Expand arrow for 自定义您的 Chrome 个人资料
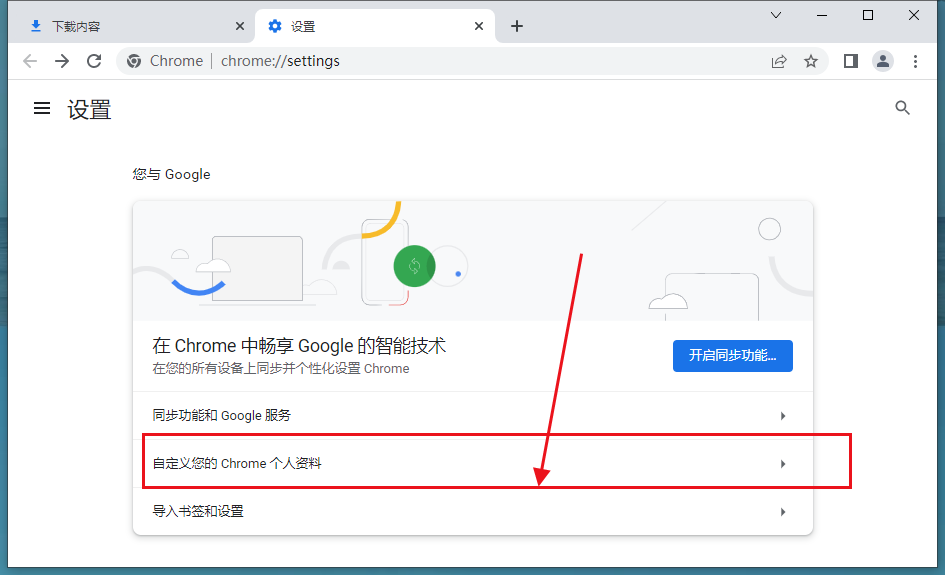This screenshot has height=575, width=945. pos(783,463)
